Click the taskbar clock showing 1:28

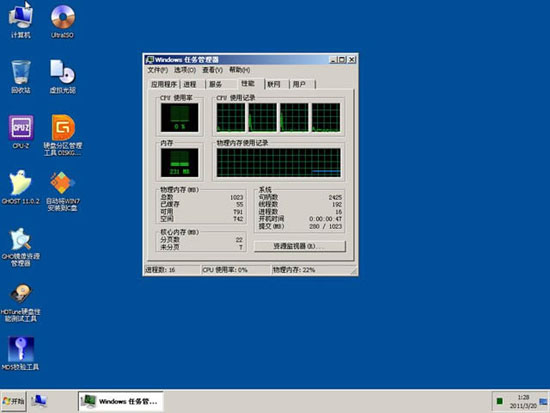523,398
